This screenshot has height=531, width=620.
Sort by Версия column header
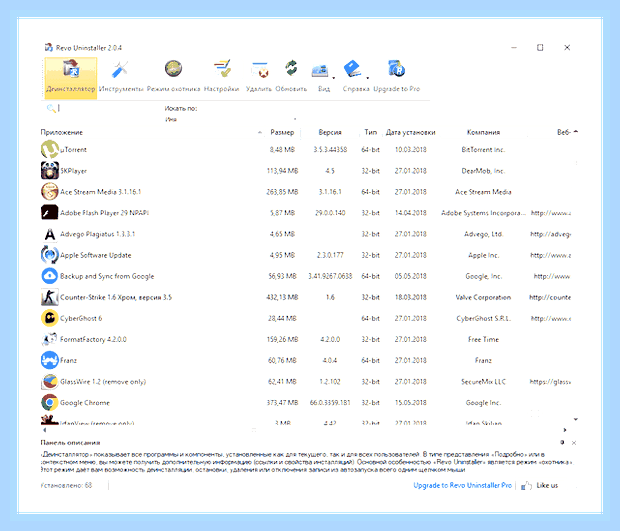(x=330, y=132)
